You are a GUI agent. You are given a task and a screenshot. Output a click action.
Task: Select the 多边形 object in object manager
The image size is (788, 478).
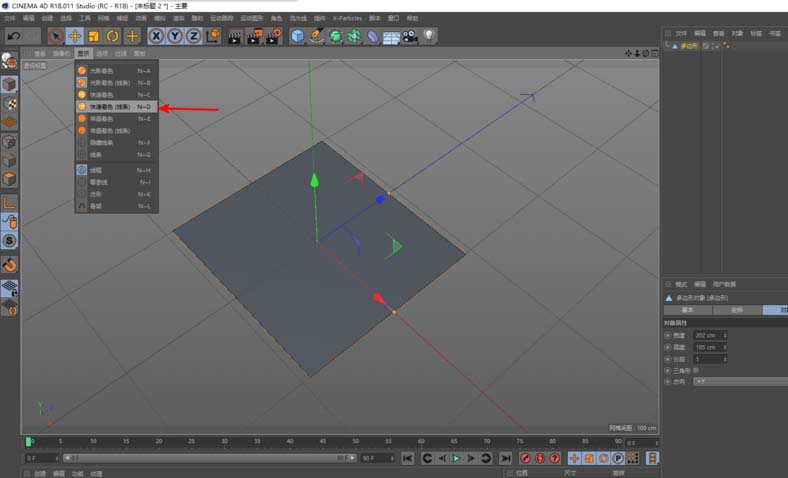tap(688, 45)
